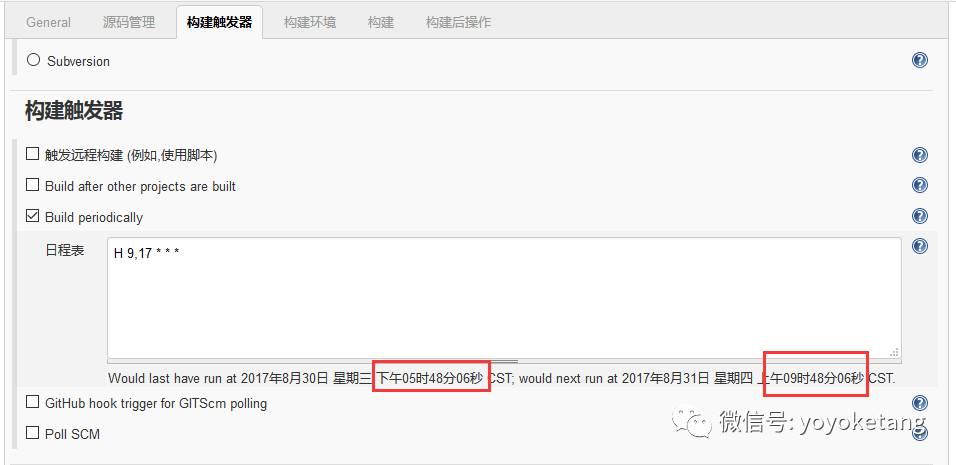956x465 pixels.
Task: Open help icon beside Build periodically
Action: tap(919, 216)
